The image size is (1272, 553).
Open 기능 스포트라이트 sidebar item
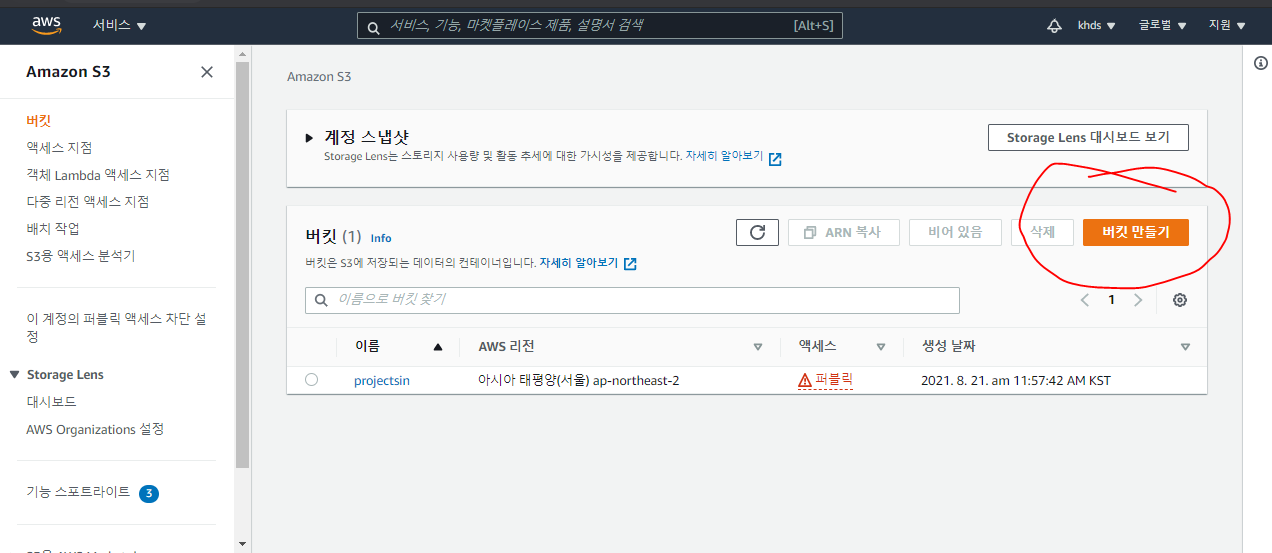click(x=78, y=492)
